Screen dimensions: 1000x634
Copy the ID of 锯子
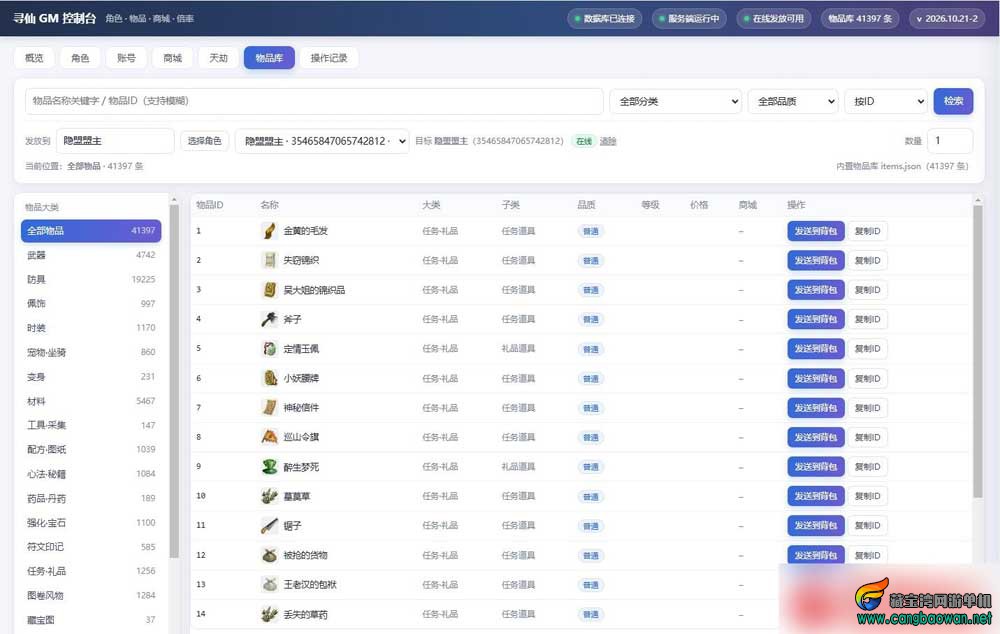[867, 526]
